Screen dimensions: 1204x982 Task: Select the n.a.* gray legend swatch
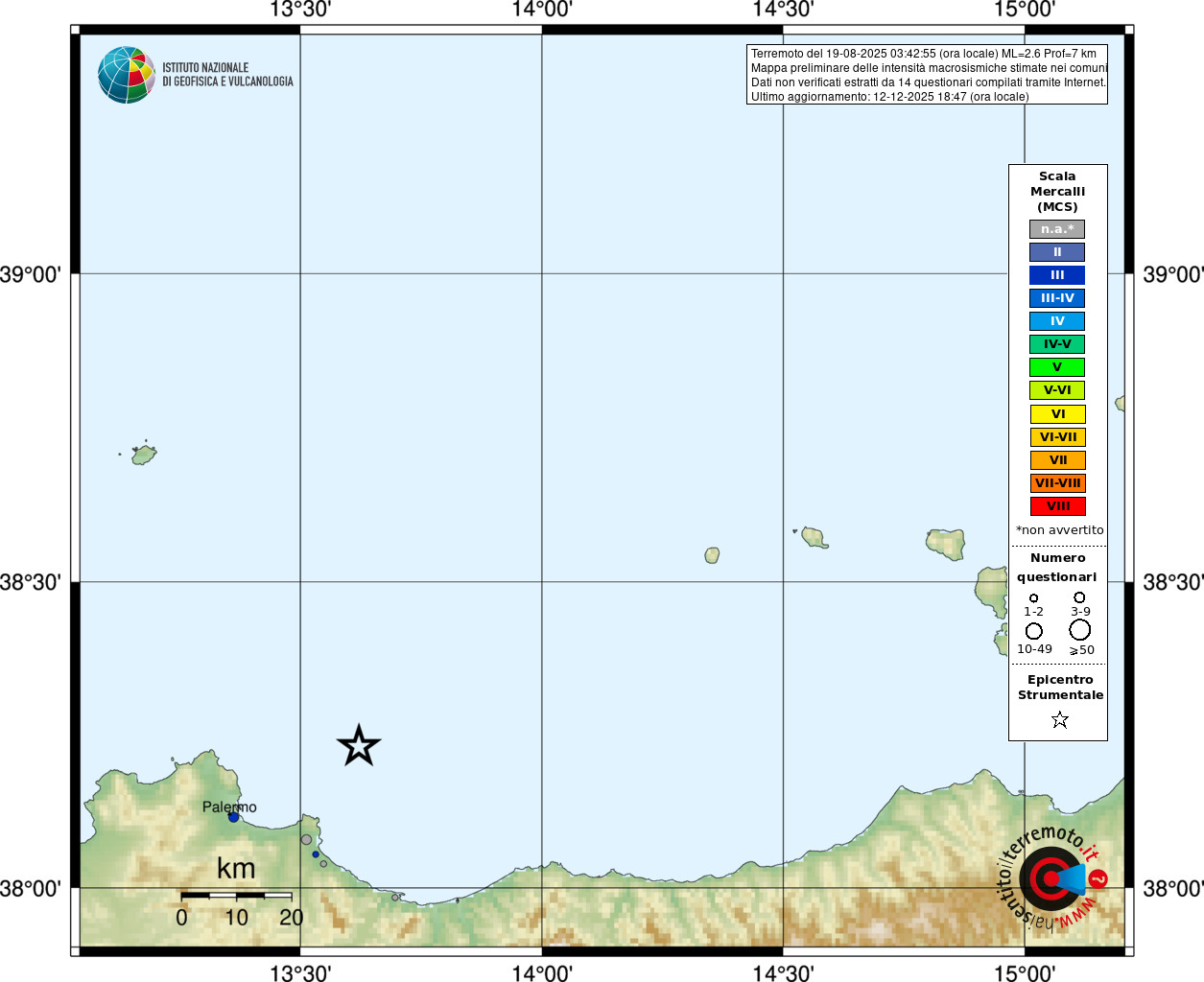(x=1057, y=229)
